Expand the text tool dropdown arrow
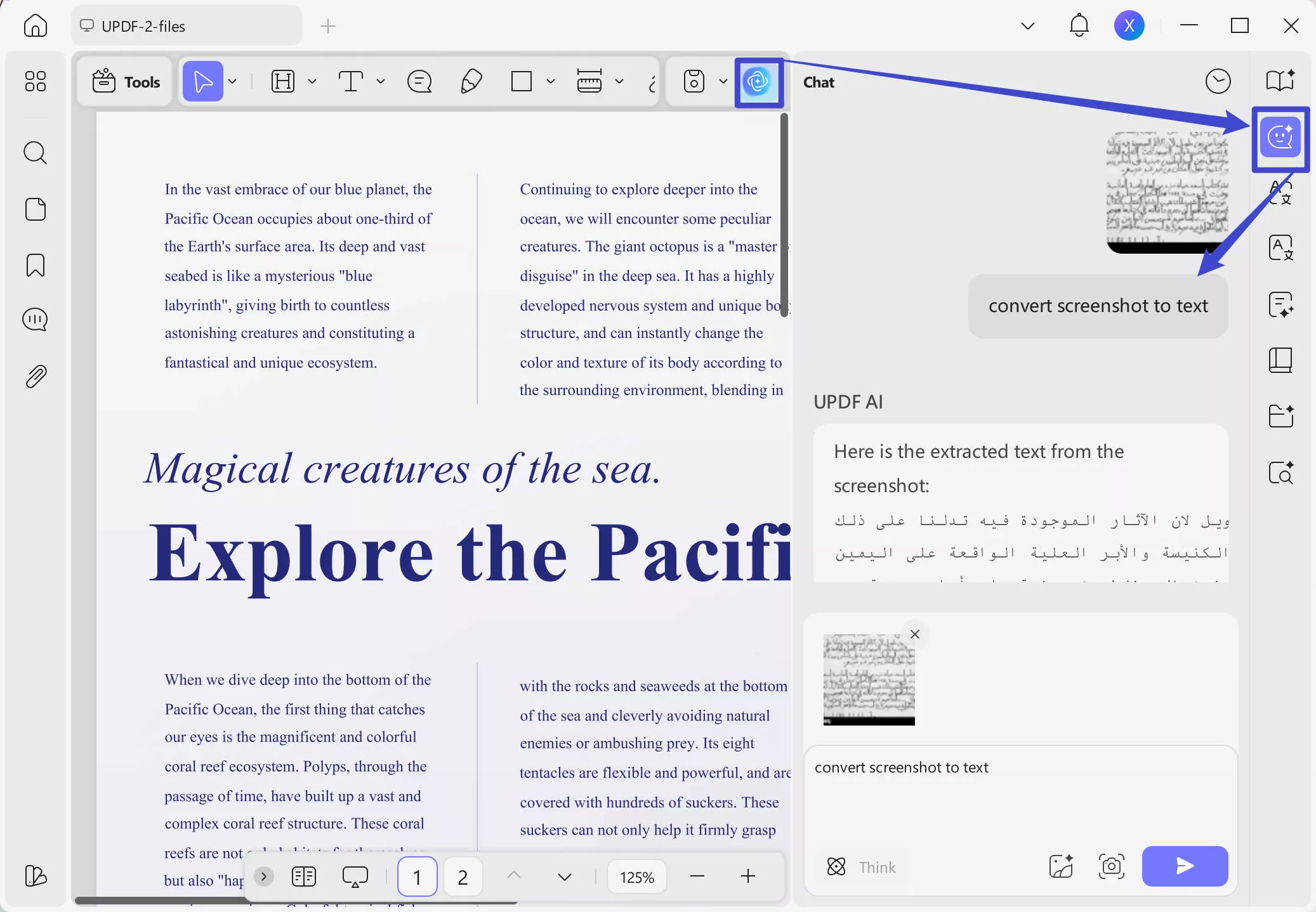The width and height of the screenshot is (1316, 912). [x=381, y=82]
